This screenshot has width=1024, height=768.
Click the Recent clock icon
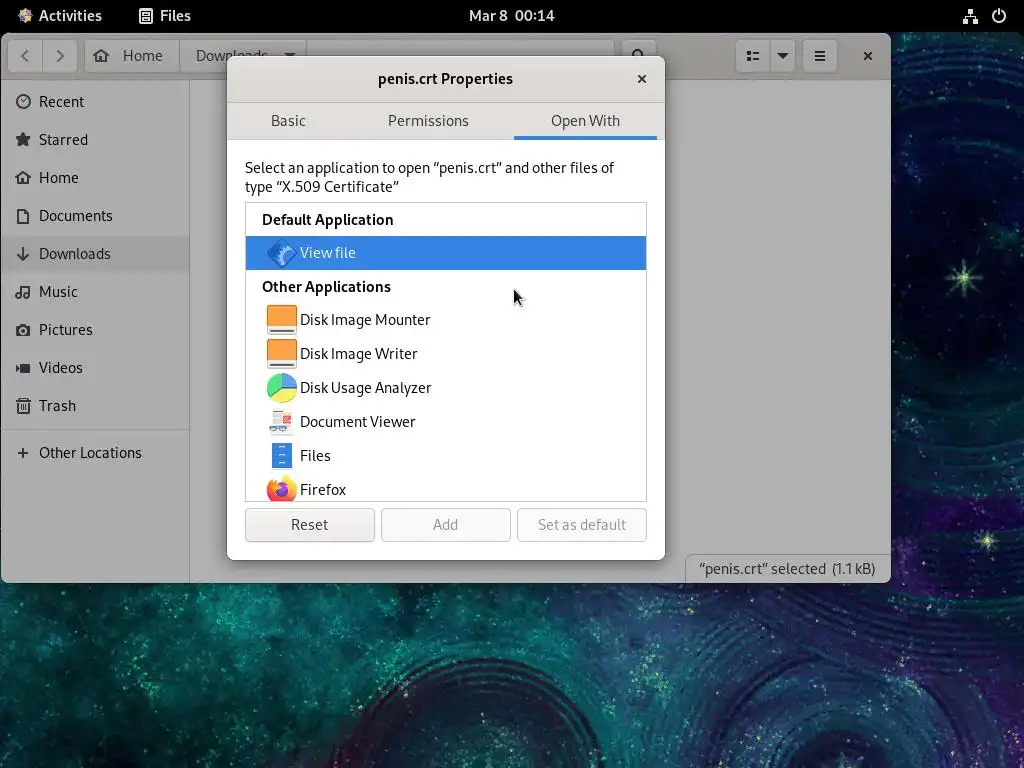[x=23, y=101]
